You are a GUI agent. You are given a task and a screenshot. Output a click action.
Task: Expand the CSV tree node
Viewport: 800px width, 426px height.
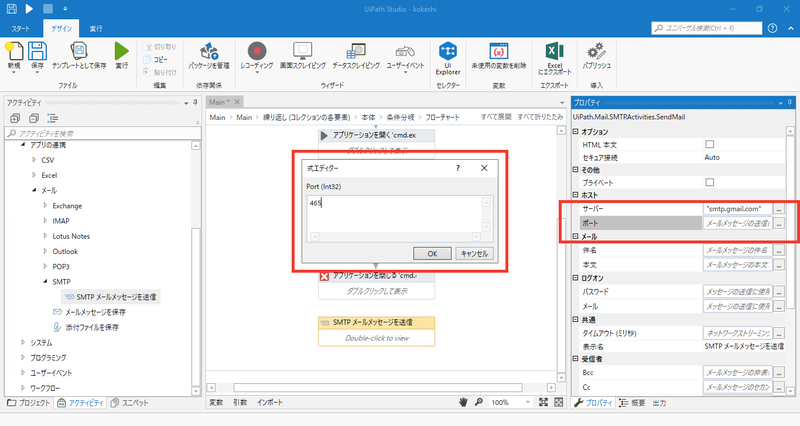tap(34, 160)
